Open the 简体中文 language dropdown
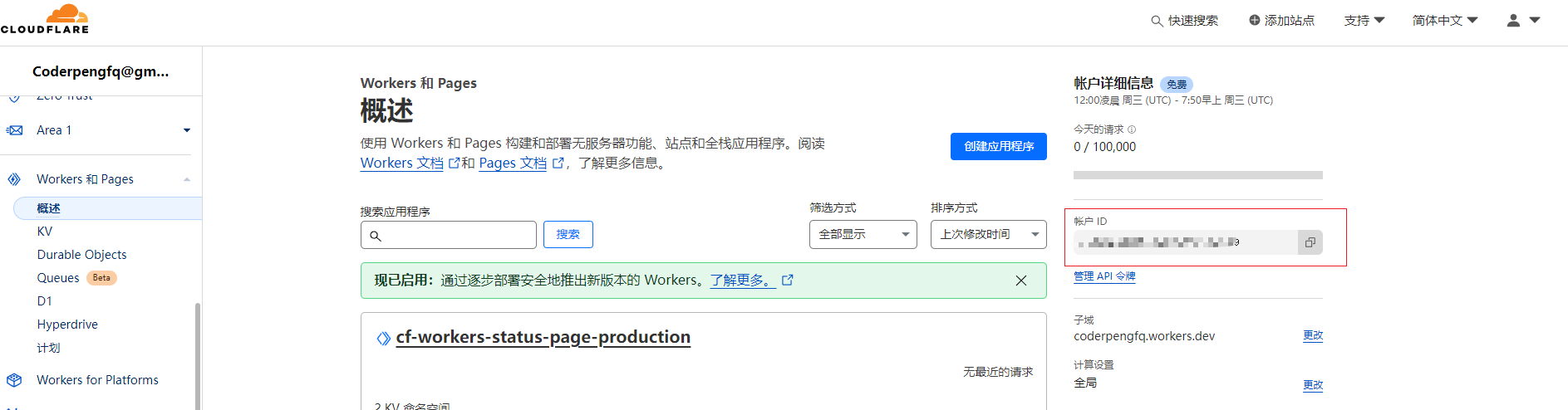Screen dimensions: 1568x410 click(1445, 20)
